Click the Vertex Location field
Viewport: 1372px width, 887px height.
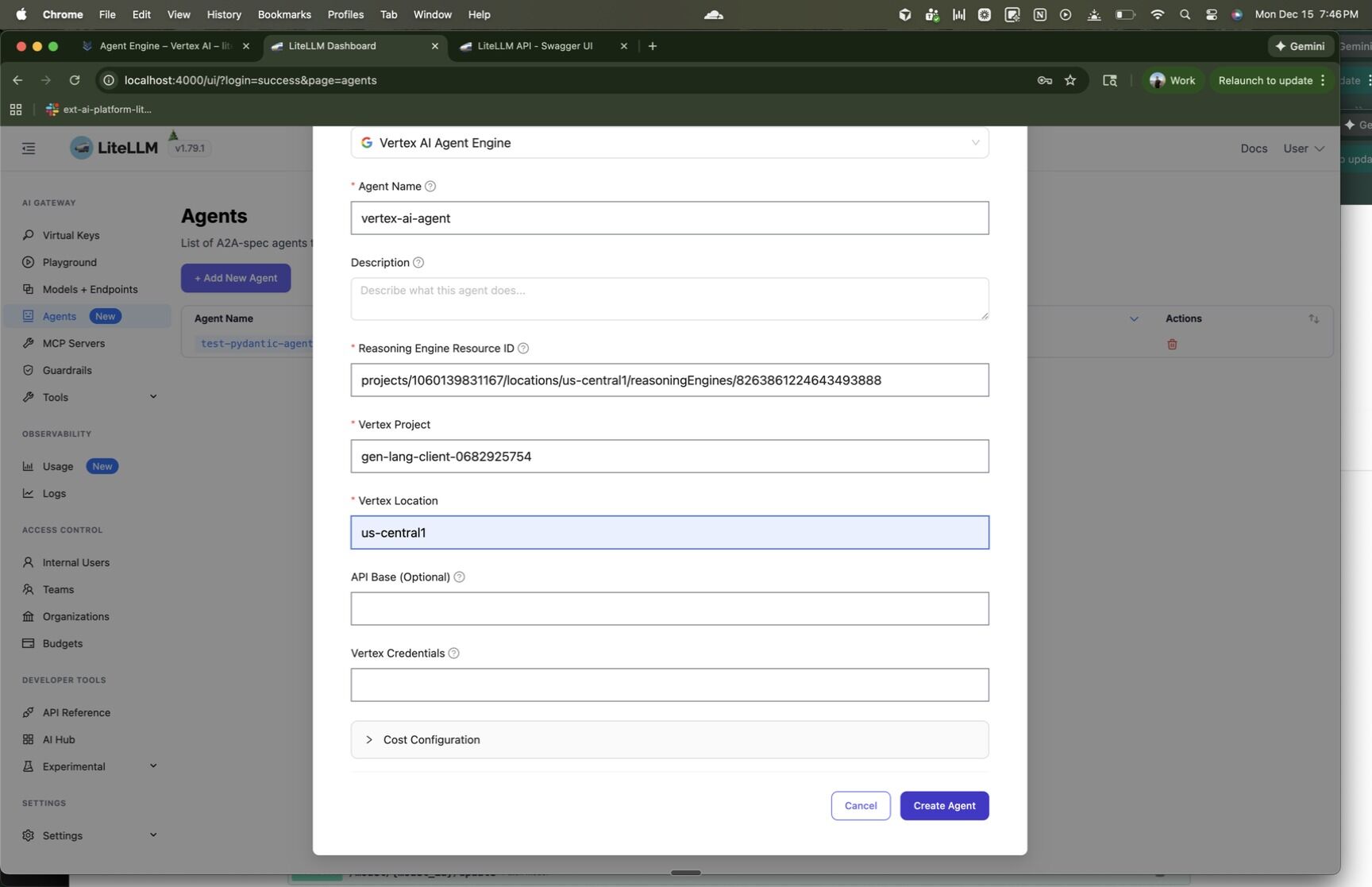tap(669, 533)
